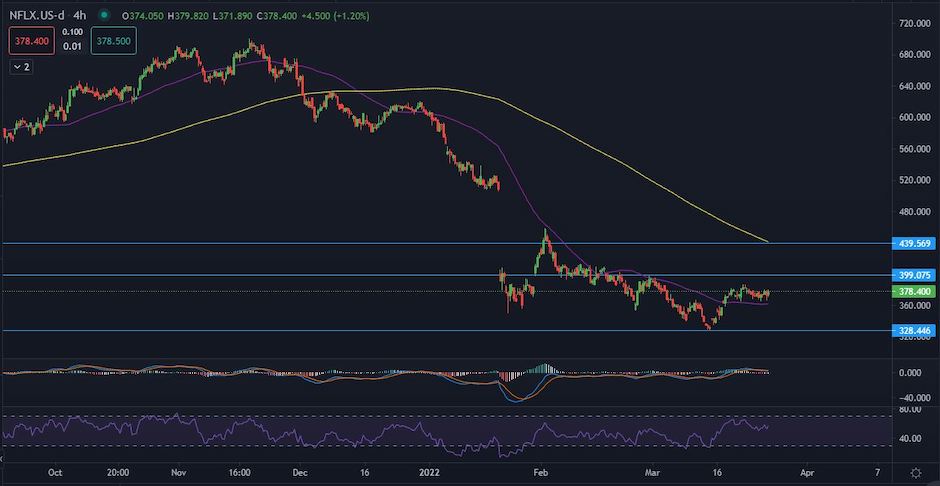
Task: Click the green current price label 378.400
Action: coord(914,292)
